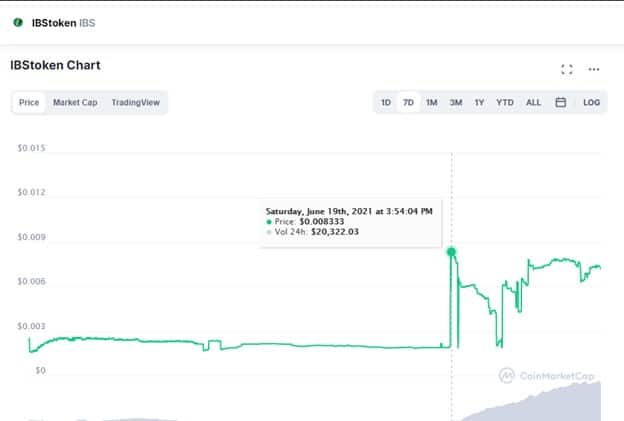Image resolution: width=624 pixels, height=421 pixels.
Task: Click the $0.003 axis label
Action: tap(31, 326)
